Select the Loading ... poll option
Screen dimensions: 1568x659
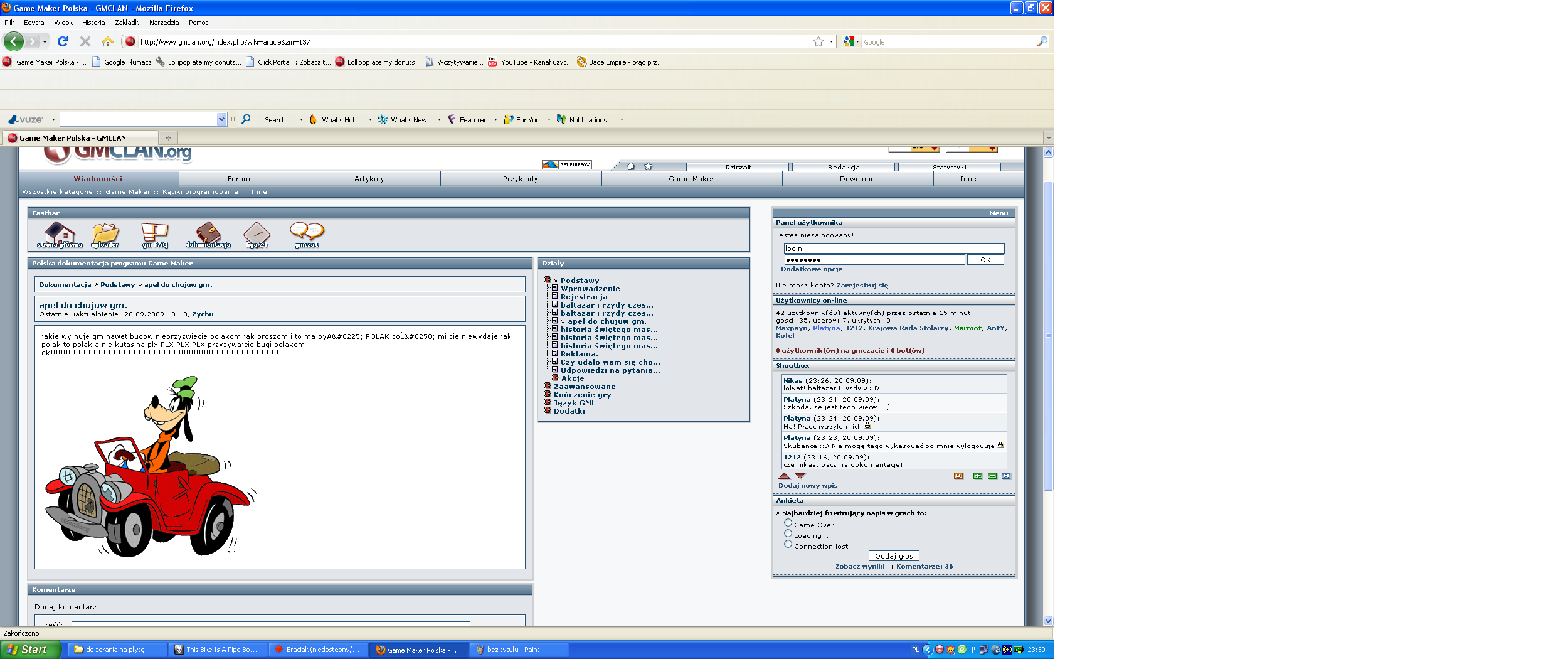[788, 533]
